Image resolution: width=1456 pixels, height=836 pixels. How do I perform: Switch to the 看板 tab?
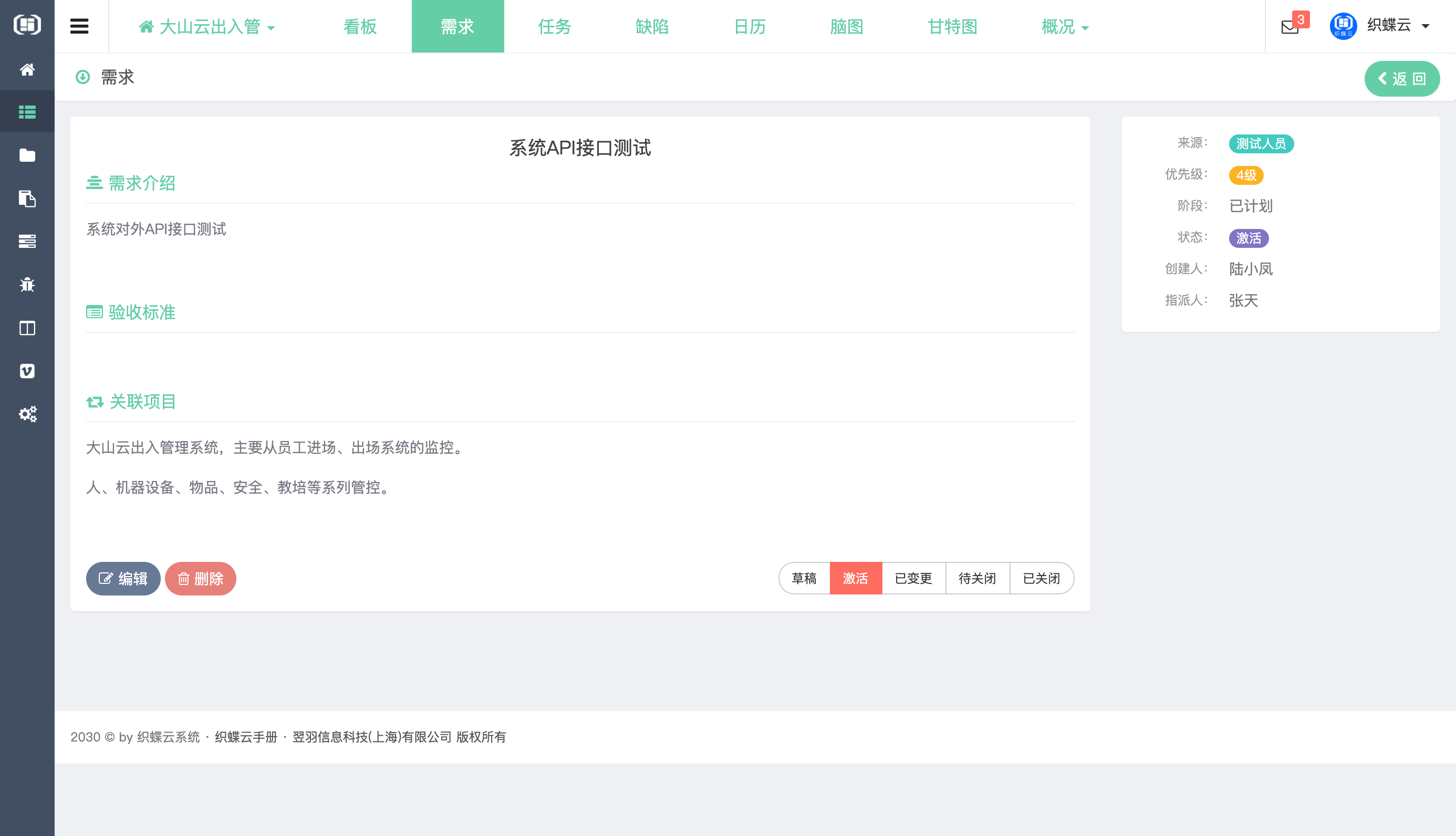pyautogui.click(x=360, y=26)
